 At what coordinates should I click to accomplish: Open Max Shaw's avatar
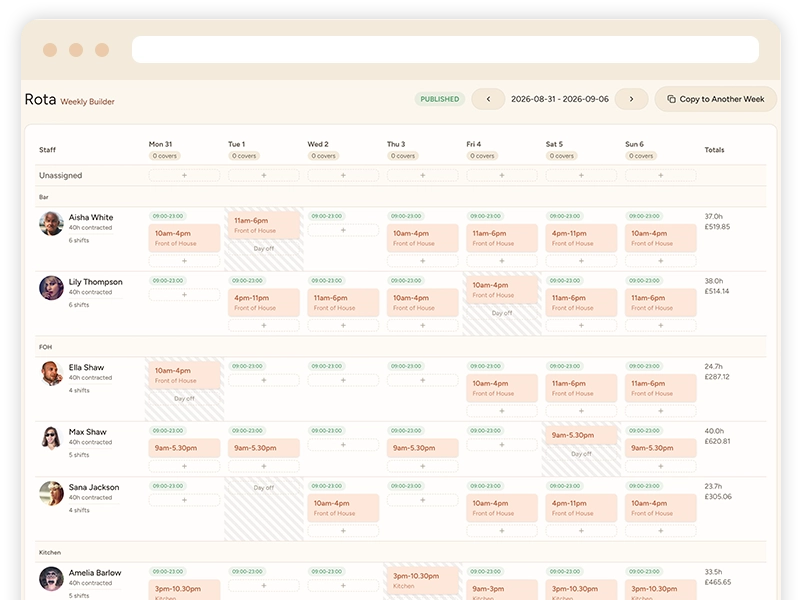coord(52,438)
